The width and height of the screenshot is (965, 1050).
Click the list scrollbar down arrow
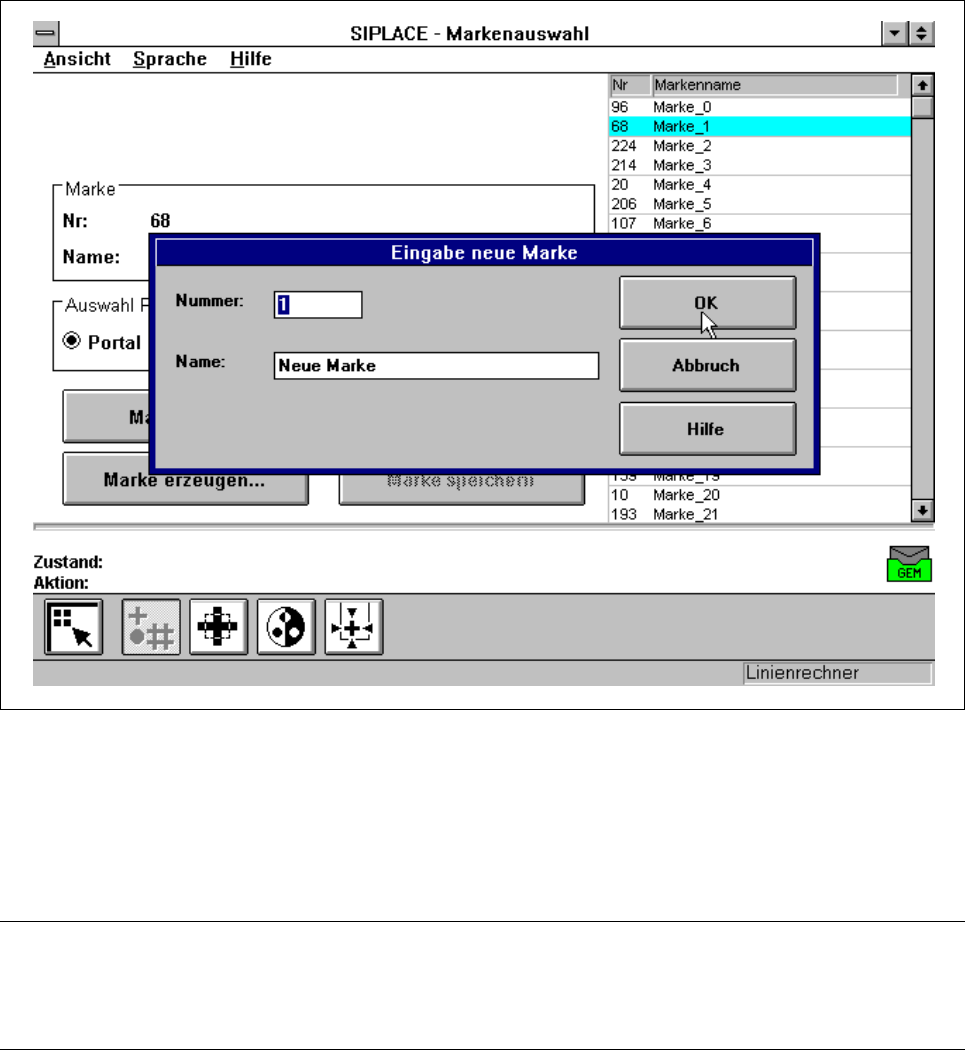click(922, 510)
